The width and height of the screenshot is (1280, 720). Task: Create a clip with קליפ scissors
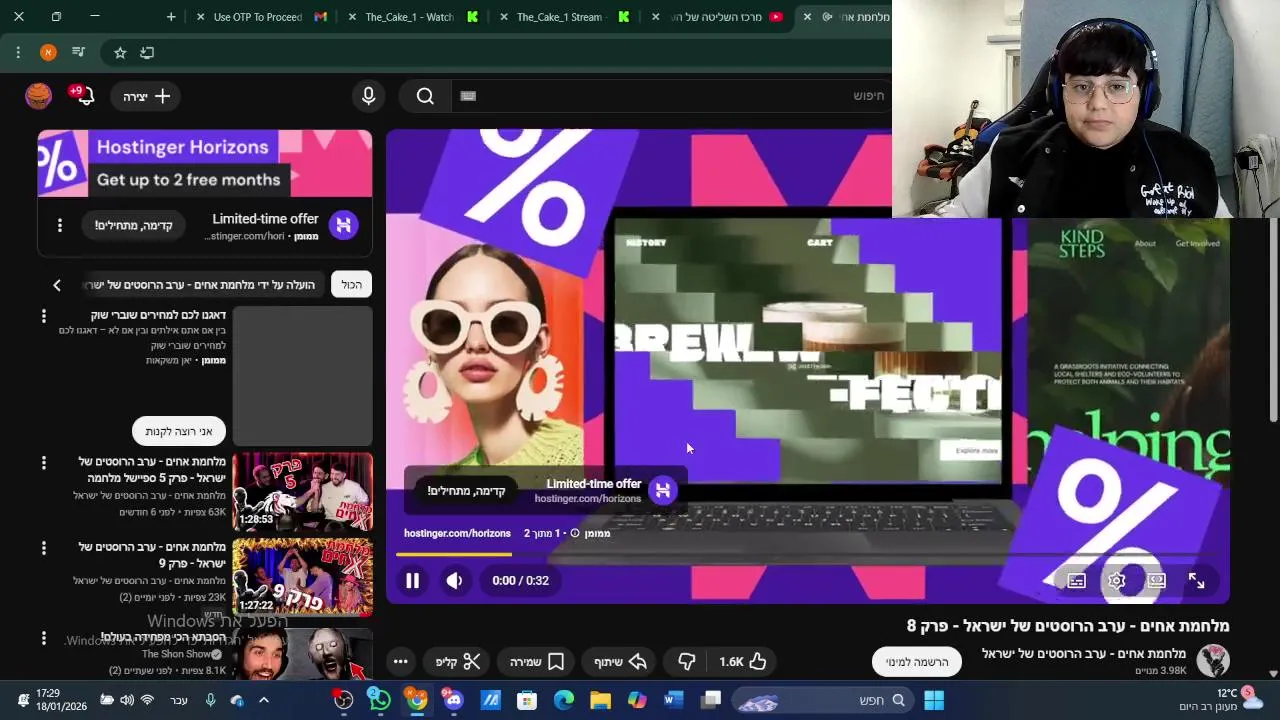458,661
